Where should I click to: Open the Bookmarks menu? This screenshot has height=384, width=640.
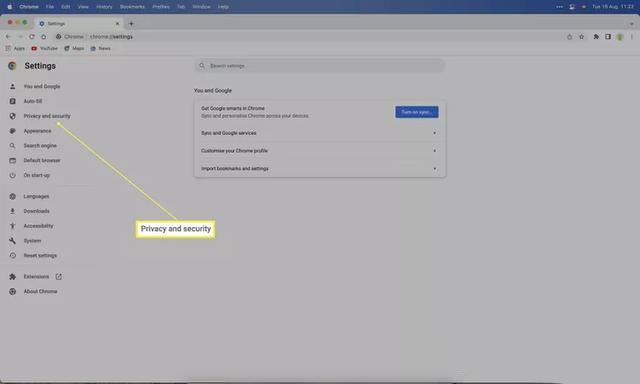(x=132, y=7)
